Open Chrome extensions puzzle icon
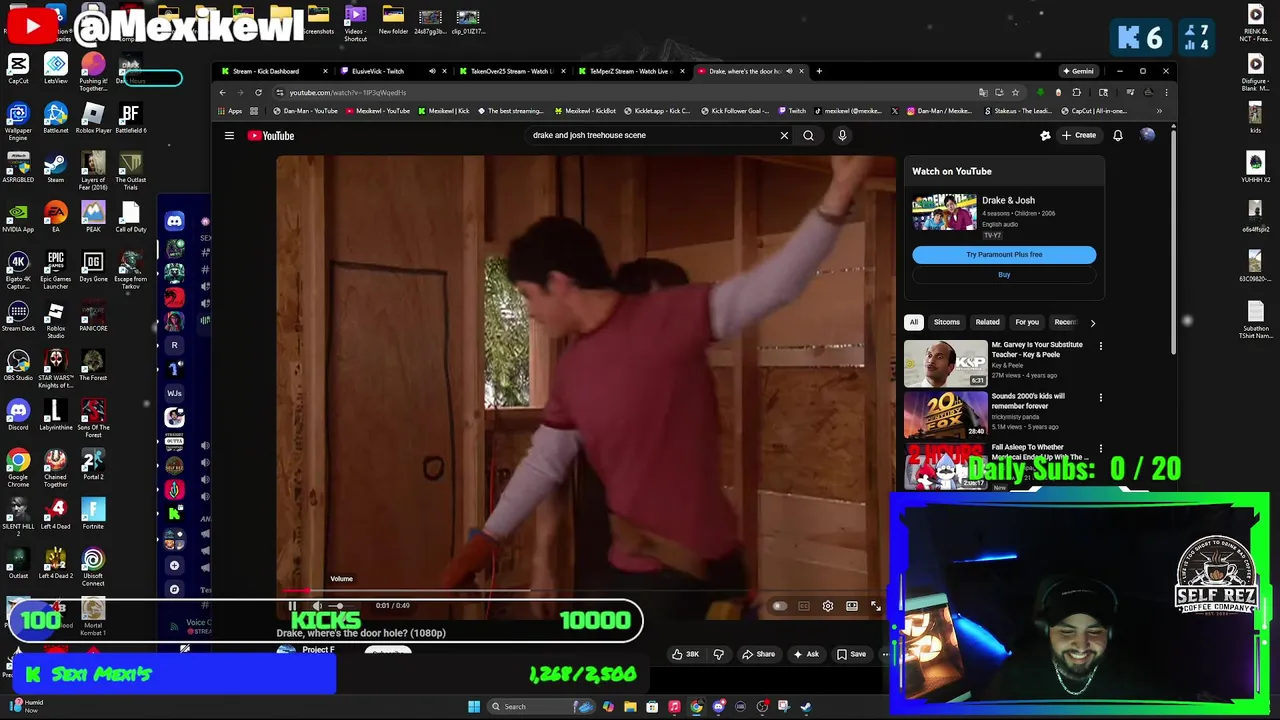This screenshot has height=720, width=1280. tap(1077, 92)
